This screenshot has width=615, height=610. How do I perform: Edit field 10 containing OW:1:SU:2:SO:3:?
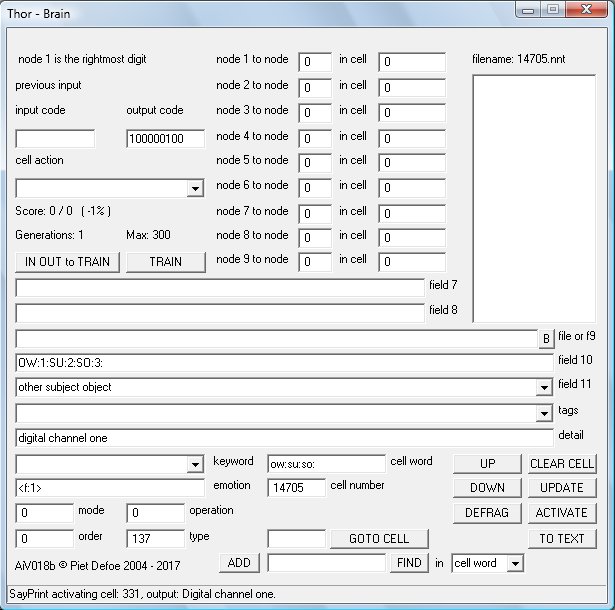[284, 363]
